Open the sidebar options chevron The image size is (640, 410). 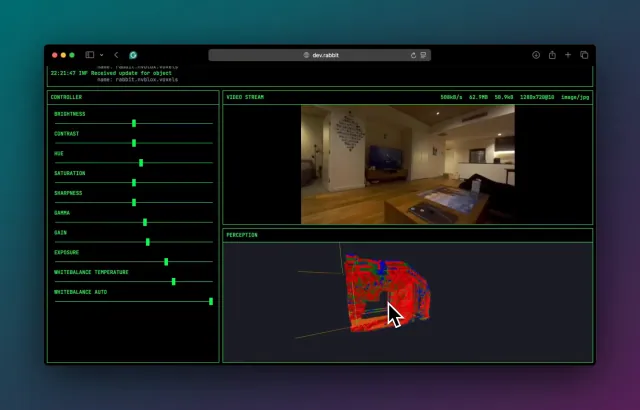pos(101,55)
